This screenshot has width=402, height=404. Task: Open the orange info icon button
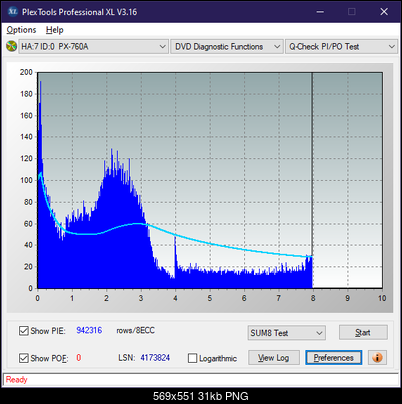377,358
